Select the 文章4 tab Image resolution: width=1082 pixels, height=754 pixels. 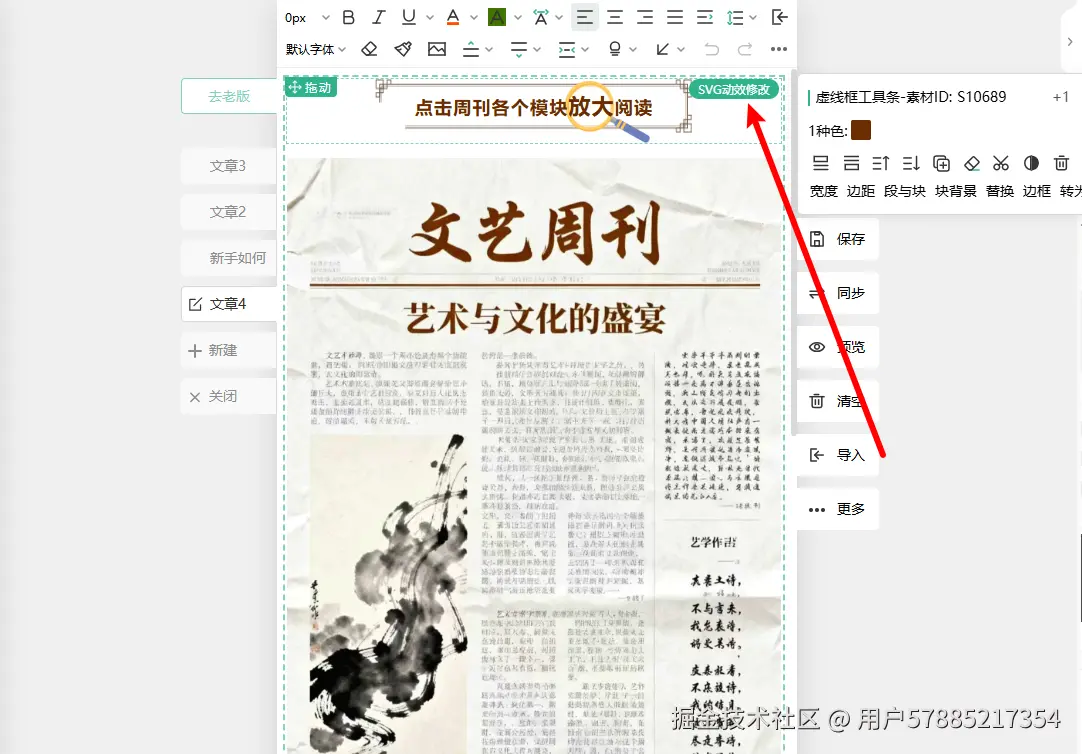[229, 304]
